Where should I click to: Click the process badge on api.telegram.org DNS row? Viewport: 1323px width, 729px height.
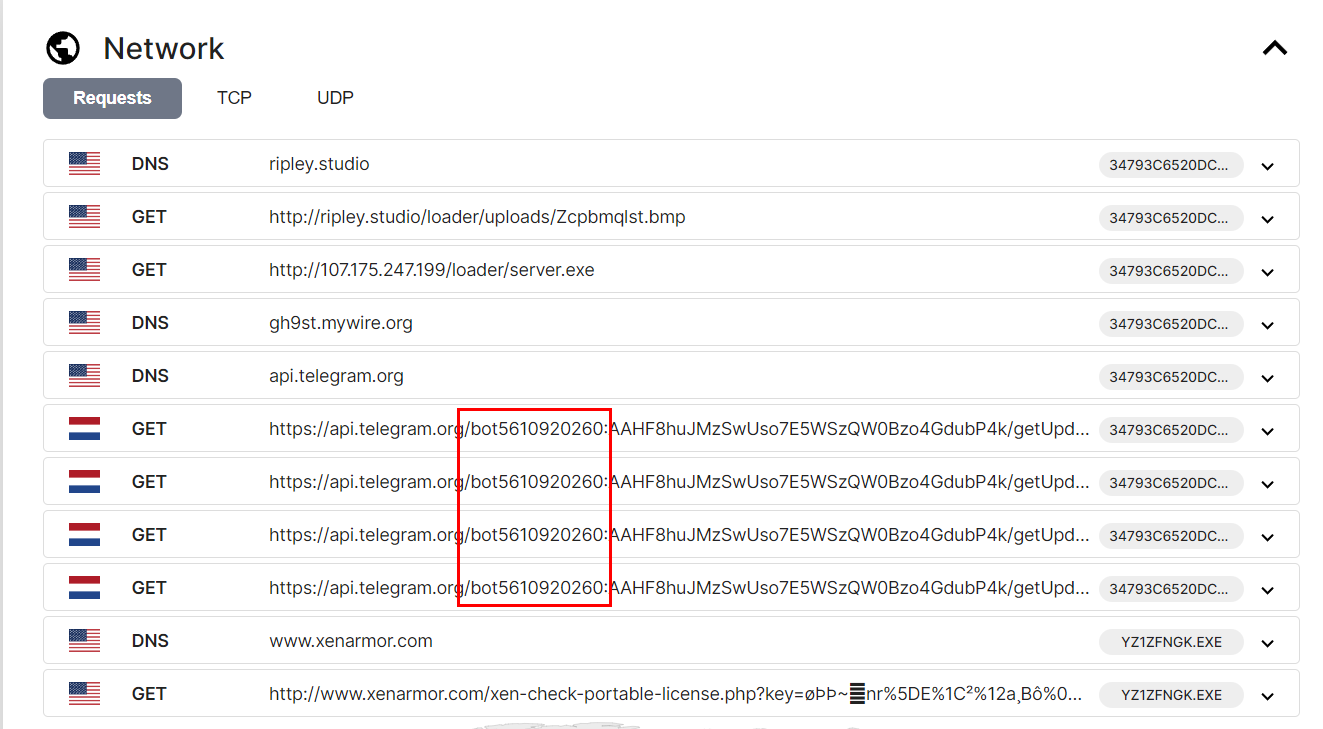click(x=1171, y=377)
